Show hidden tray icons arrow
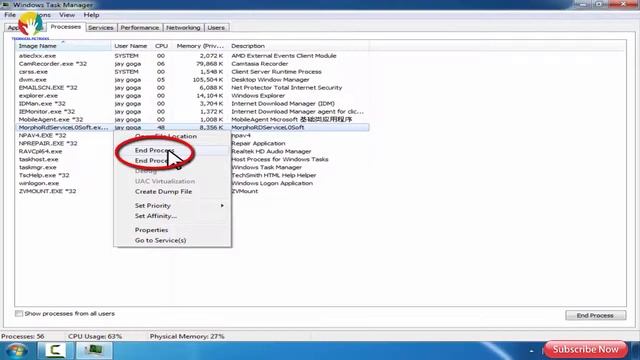This screenshot has width=640, height=360. [531, 351]
